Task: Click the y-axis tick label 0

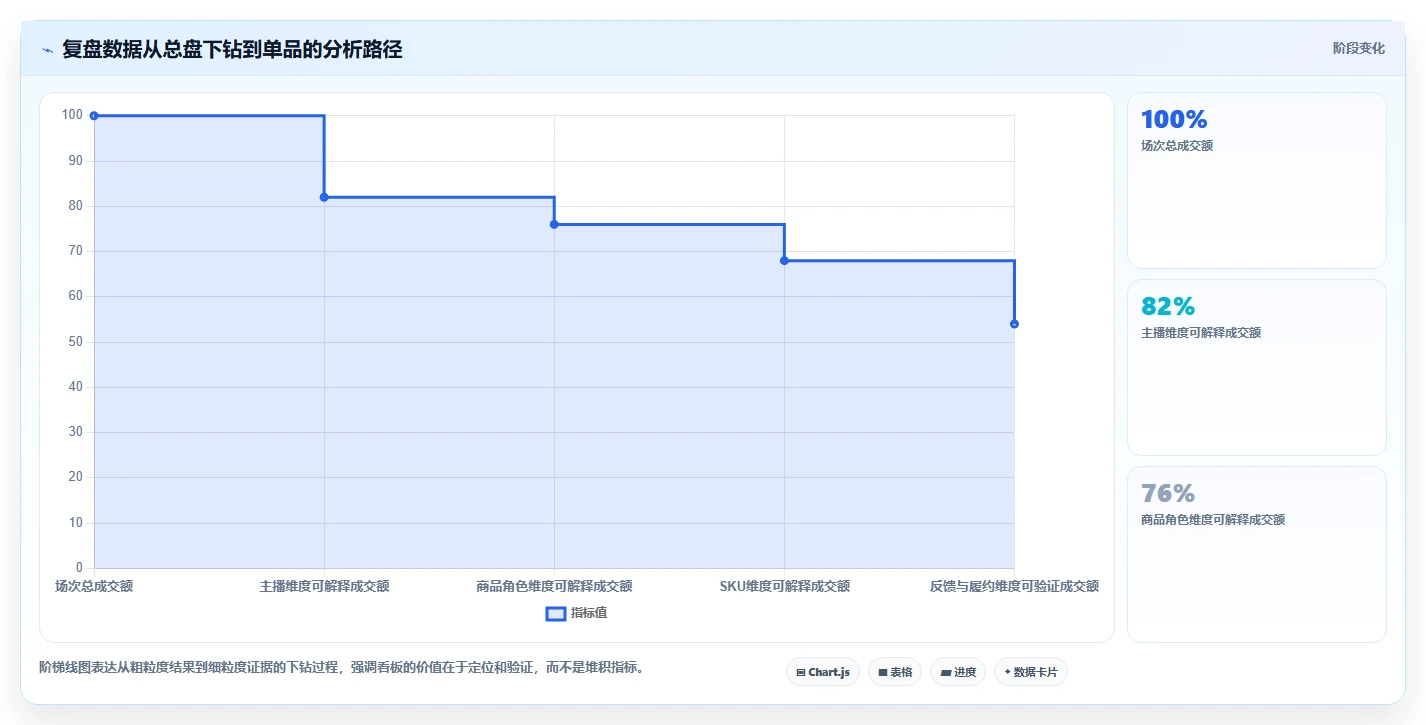Action: point(80,568)
